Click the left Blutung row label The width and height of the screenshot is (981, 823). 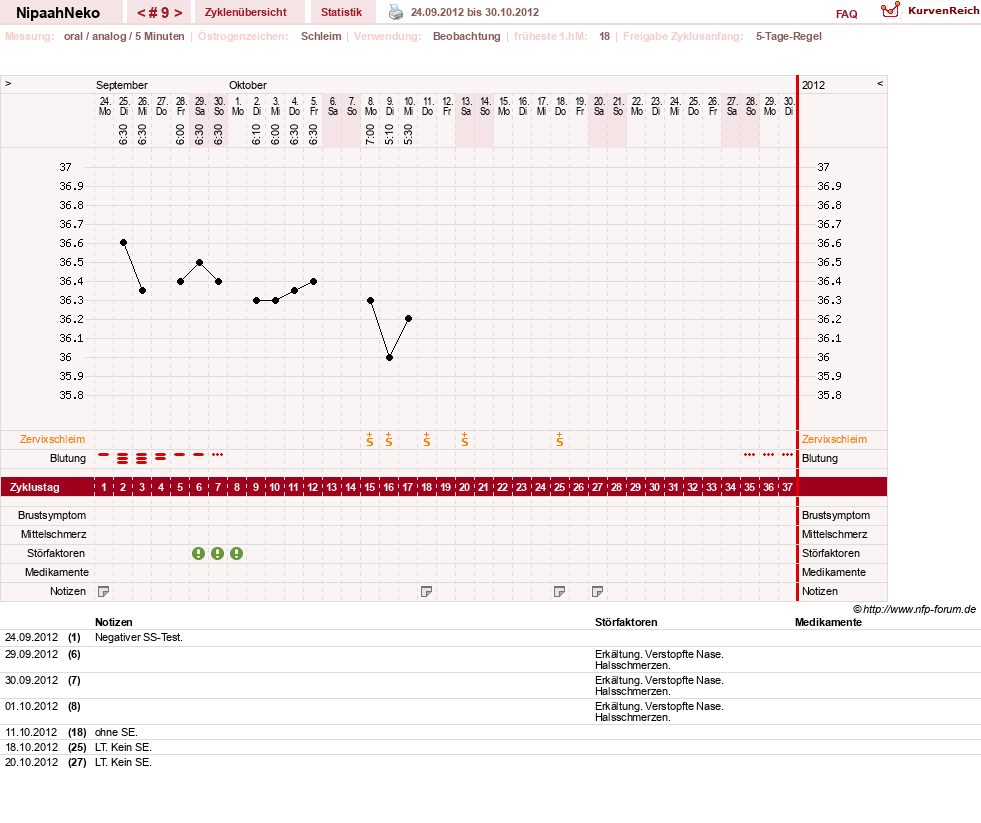pyautogui.click(x=68, y=458)
